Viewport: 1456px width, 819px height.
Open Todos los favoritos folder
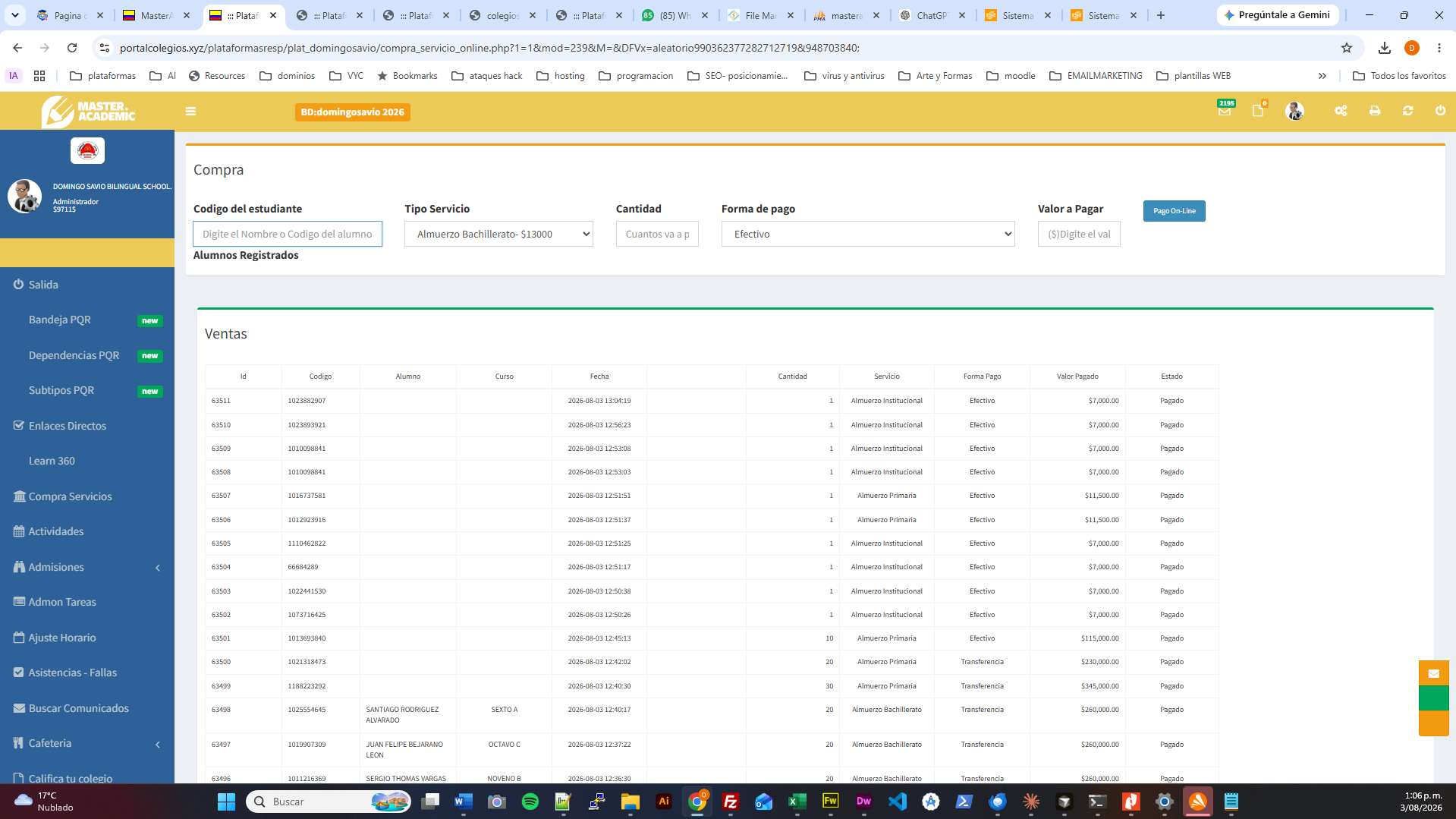(x=1399, y=76)
